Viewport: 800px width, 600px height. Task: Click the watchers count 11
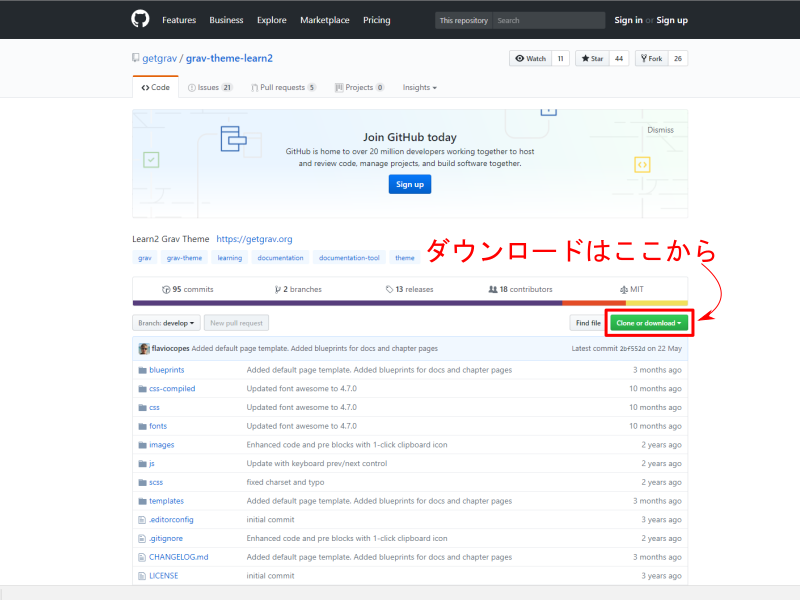click(x=560, y=58)
